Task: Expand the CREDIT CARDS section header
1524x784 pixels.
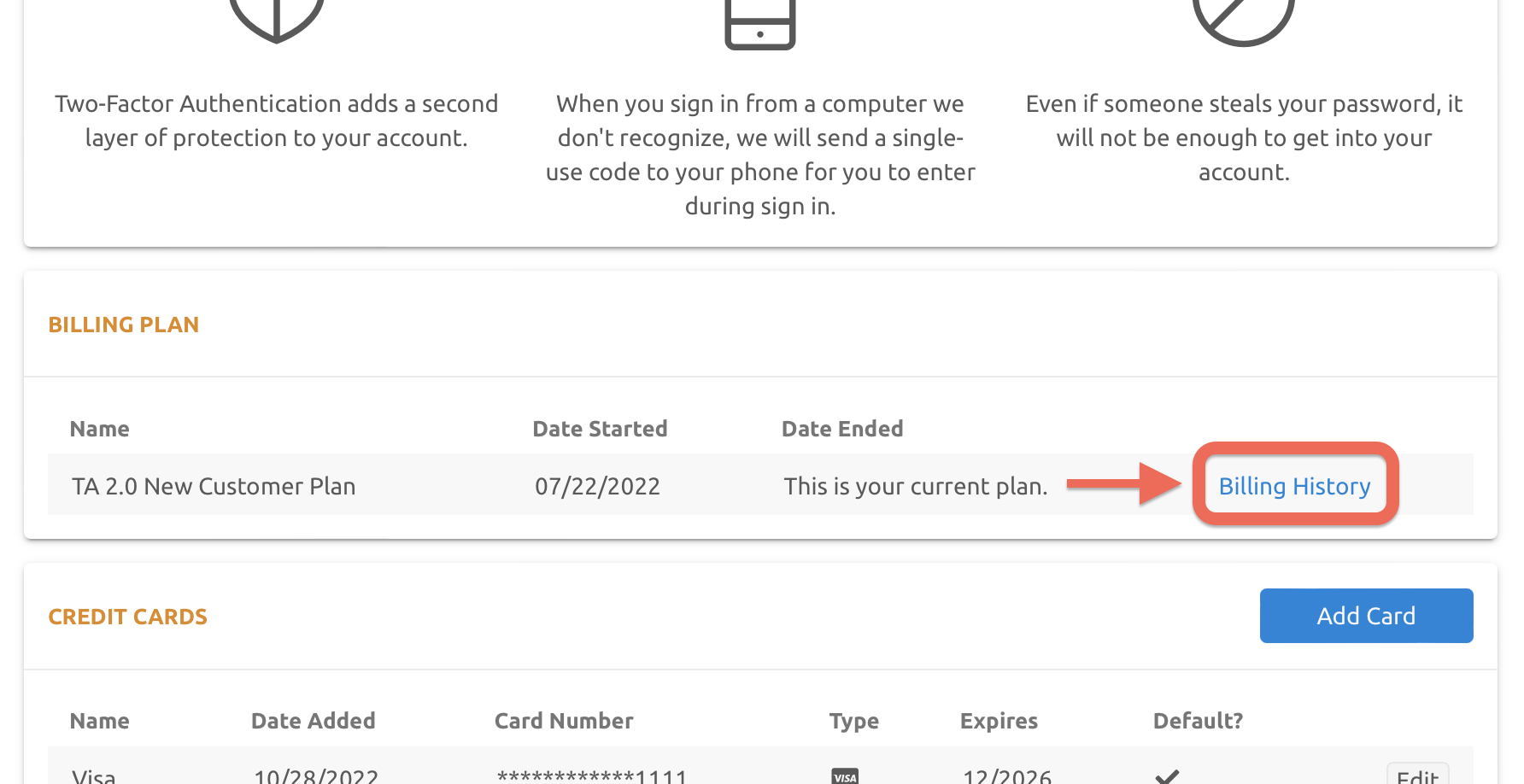Action: [127, 617]
